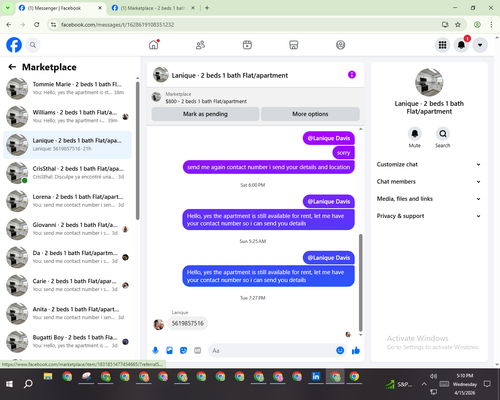Open Windows Start menu
This screenshot has height=400, width=500.
coord(9,384)
